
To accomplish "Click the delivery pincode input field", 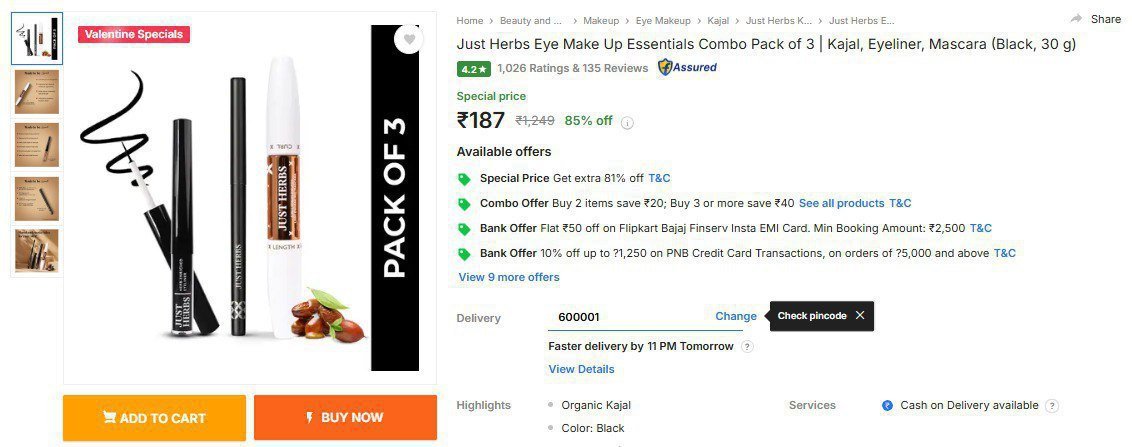I will (625, 316).
